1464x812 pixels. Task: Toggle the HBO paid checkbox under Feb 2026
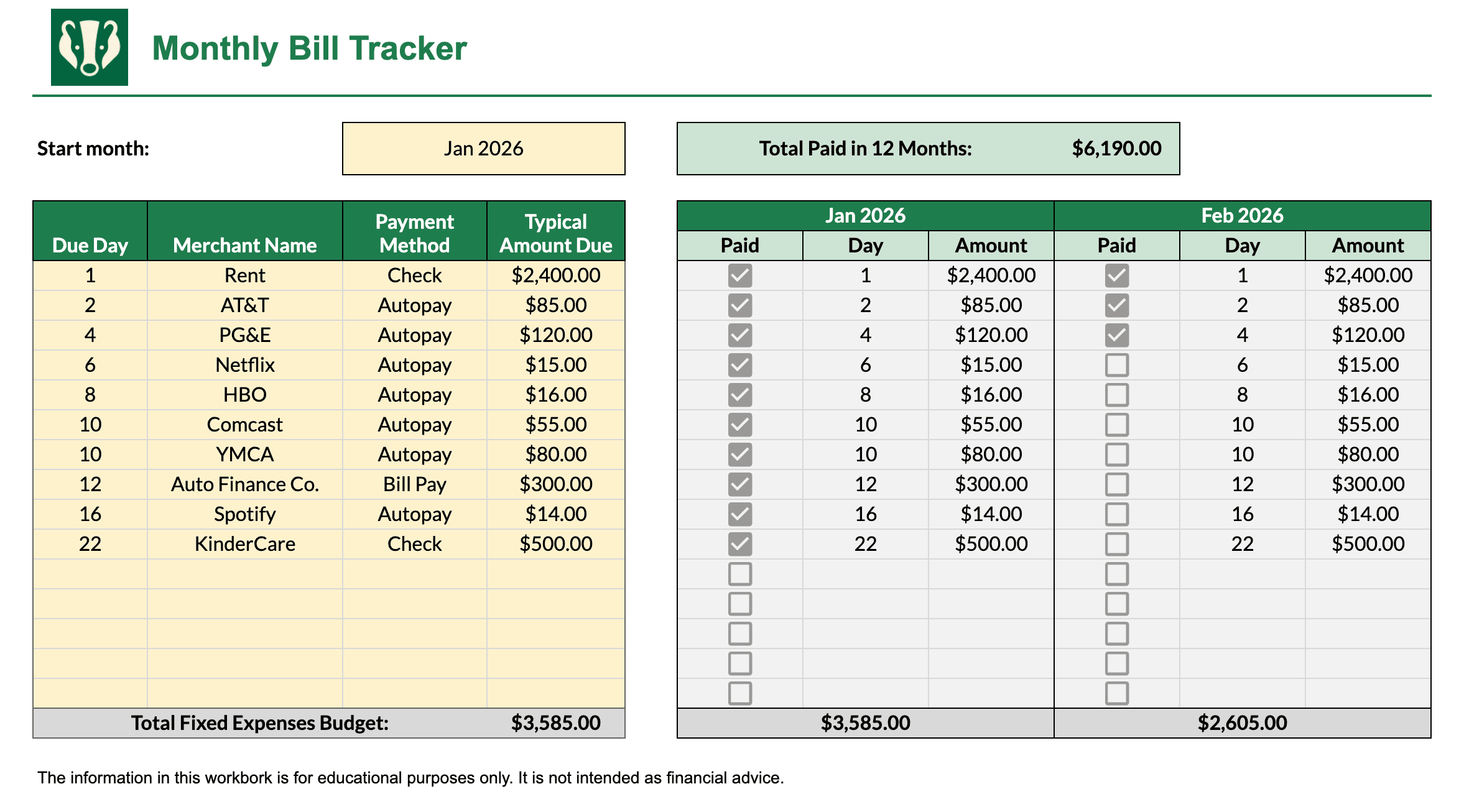coord(1117,394)
